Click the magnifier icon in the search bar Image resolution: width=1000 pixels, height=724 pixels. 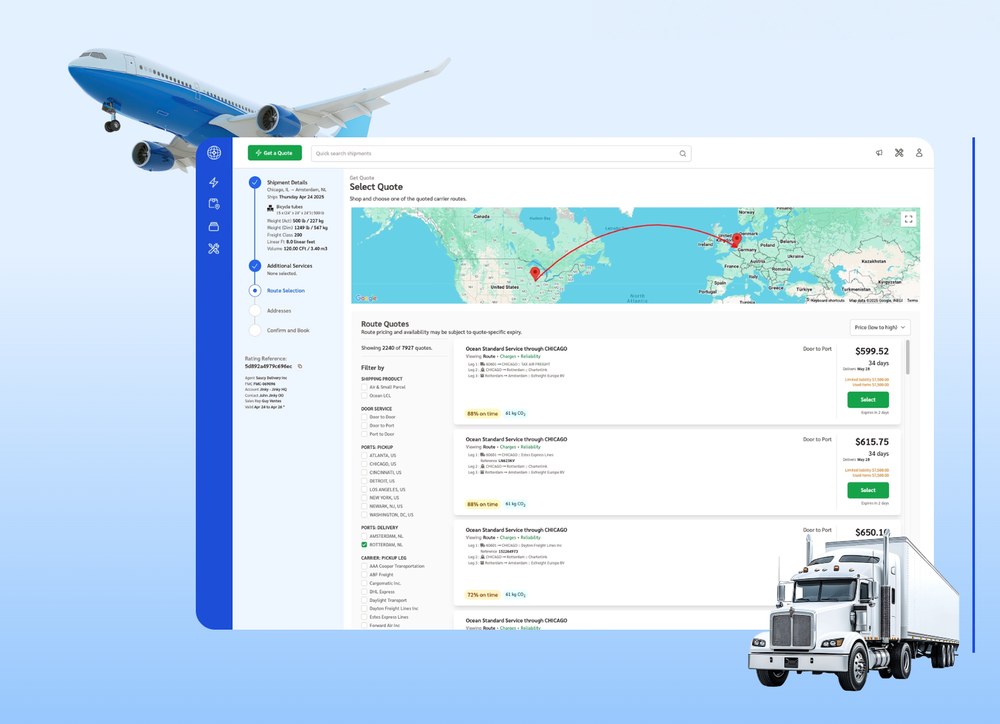pos(682,153)
